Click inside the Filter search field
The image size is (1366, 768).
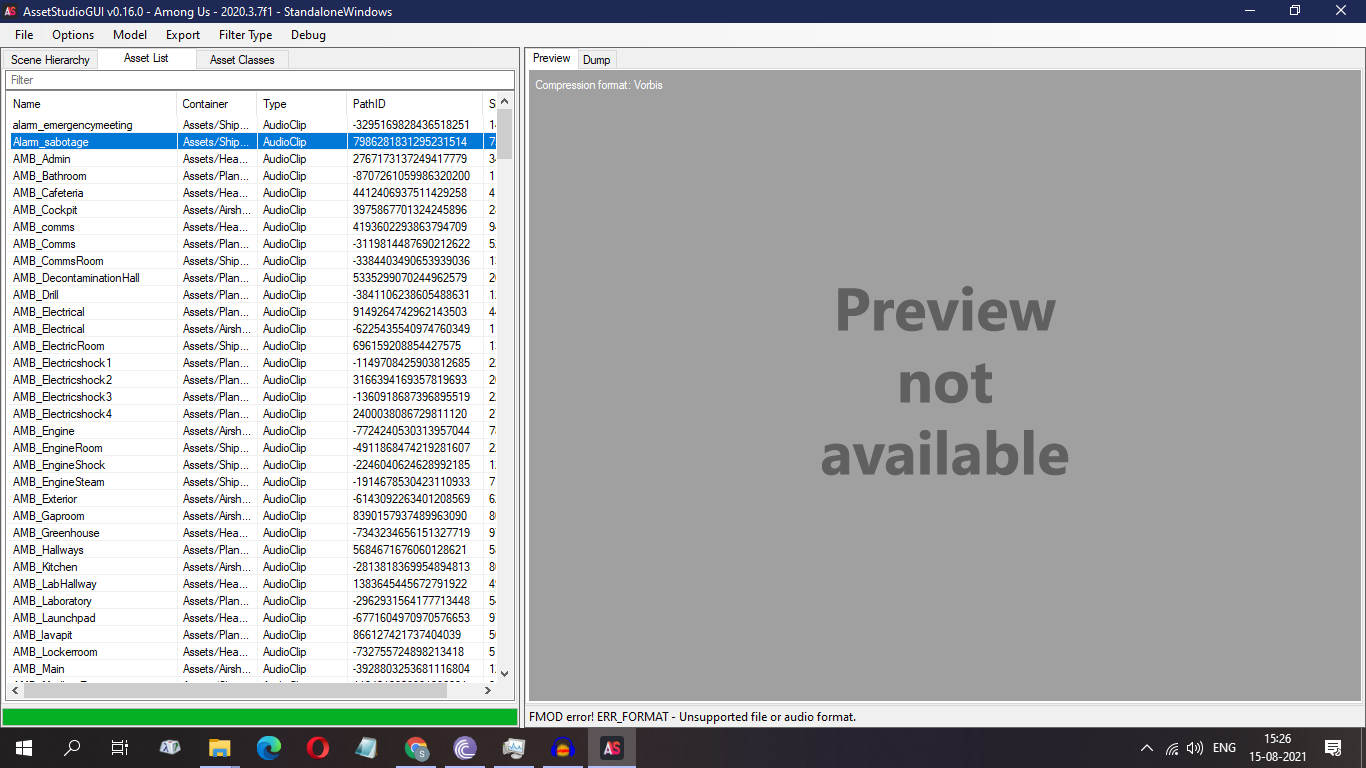click(260, 80)
